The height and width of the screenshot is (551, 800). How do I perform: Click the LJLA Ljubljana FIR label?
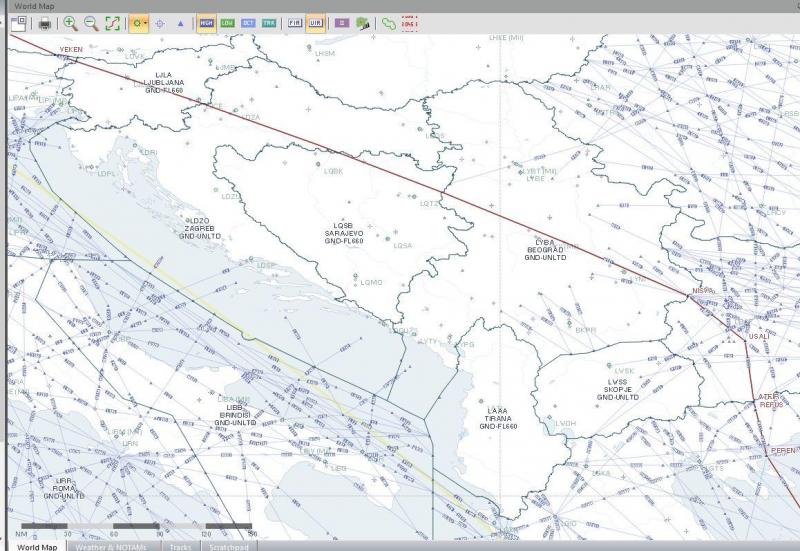pos(163,83)
